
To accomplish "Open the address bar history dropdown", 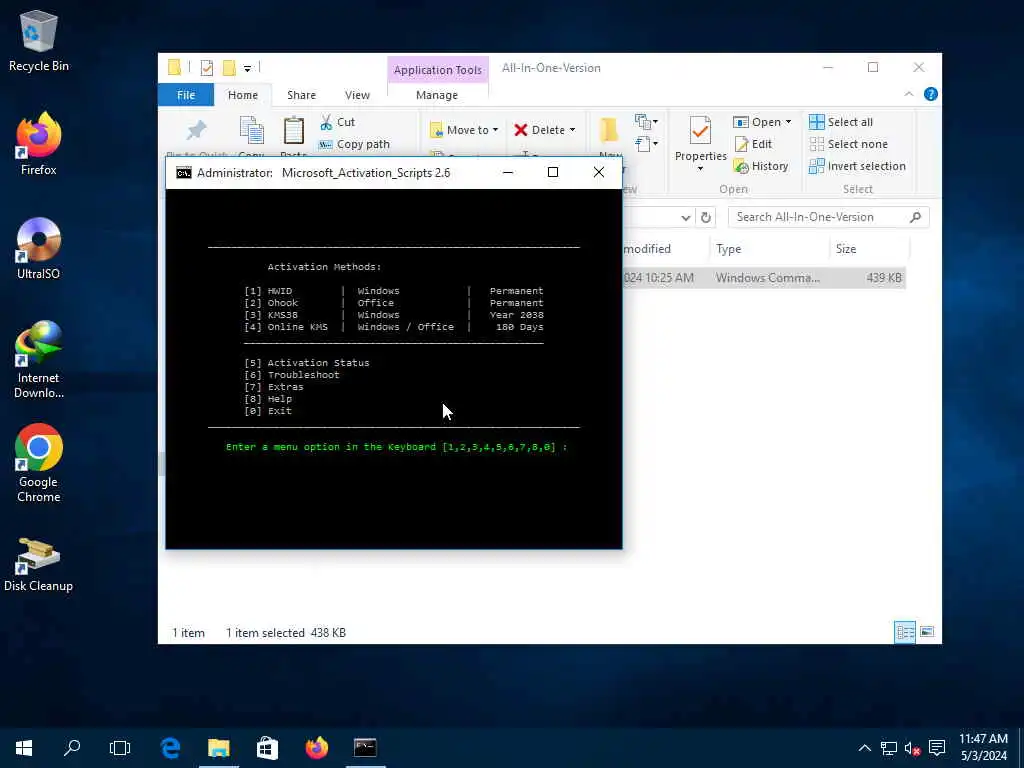I will pos(685,217).
